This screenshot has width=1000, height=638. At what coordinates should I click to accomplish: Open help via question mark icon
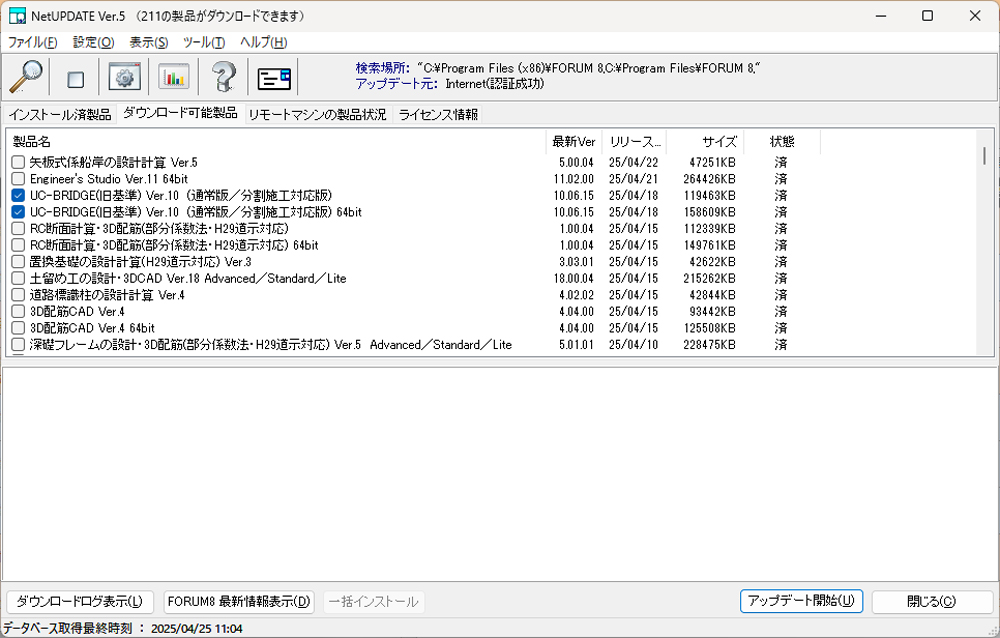click(223, 77)
